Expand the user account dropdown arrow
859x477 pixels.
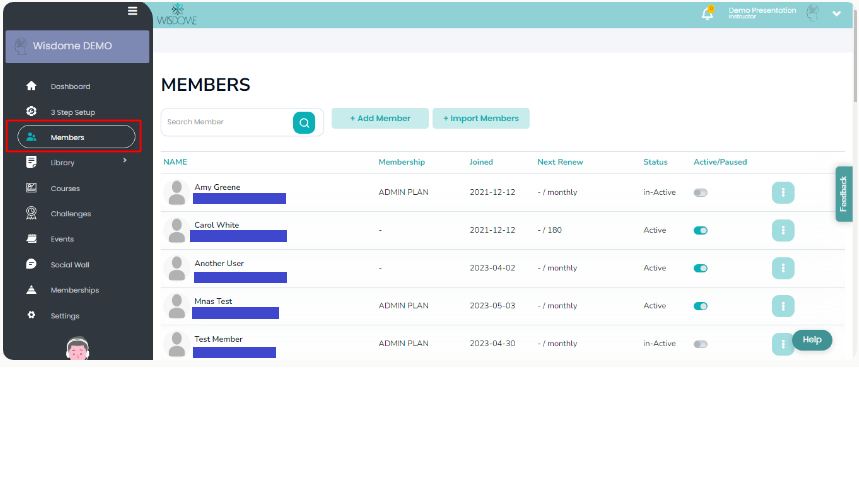coord(837,14)
